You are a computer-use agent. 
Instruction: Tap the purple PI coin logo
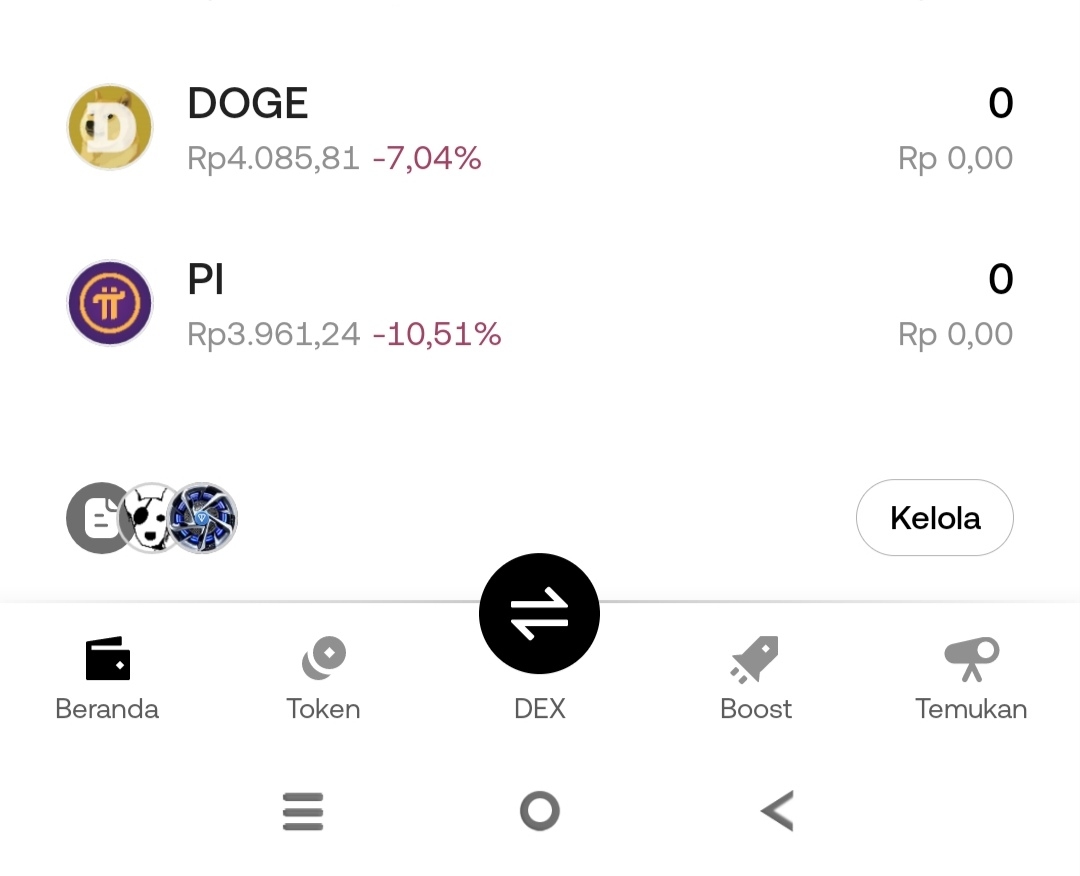[x=109, y=303]
